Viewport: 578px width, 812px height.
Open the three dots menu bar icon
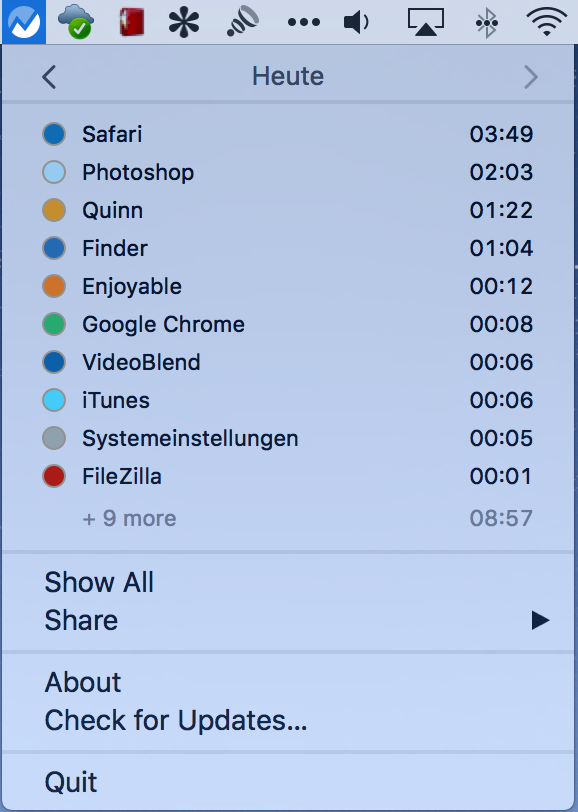tap(304, 22)
